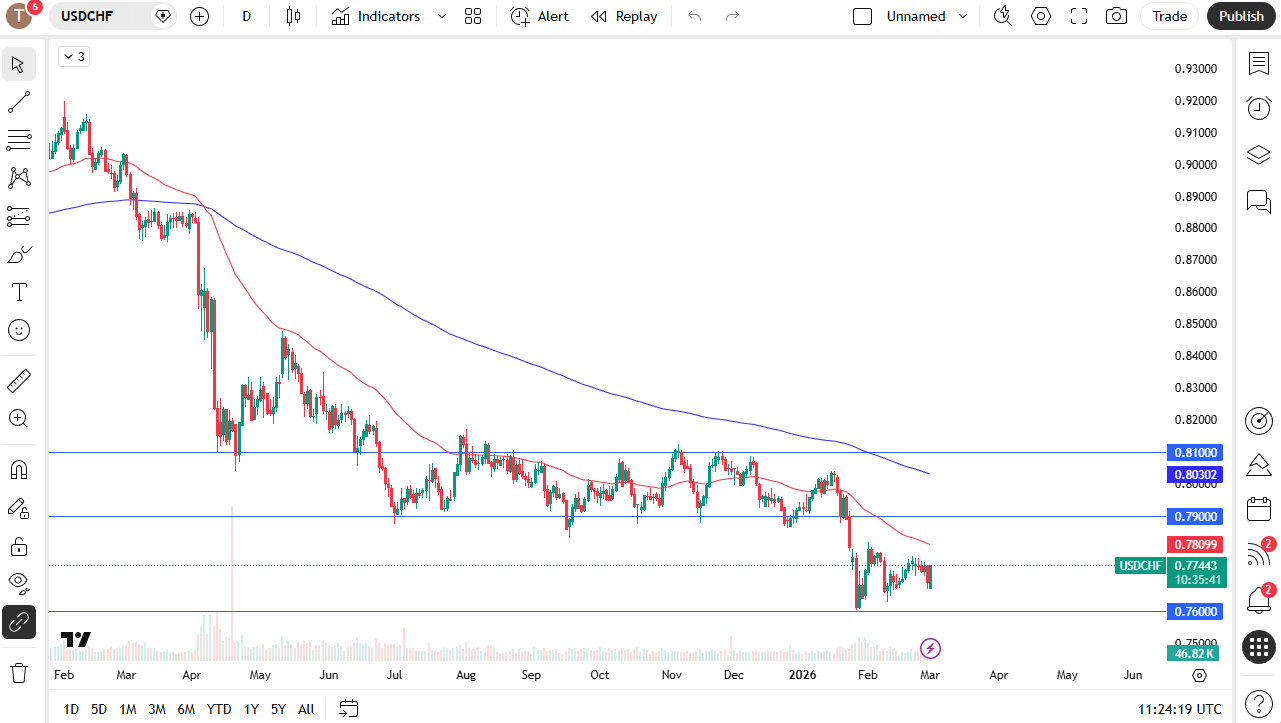Toggle hide all drawings eye icon
Image resolution: width=1281 pixels, height=723 pixels.
tap(18, 584)
